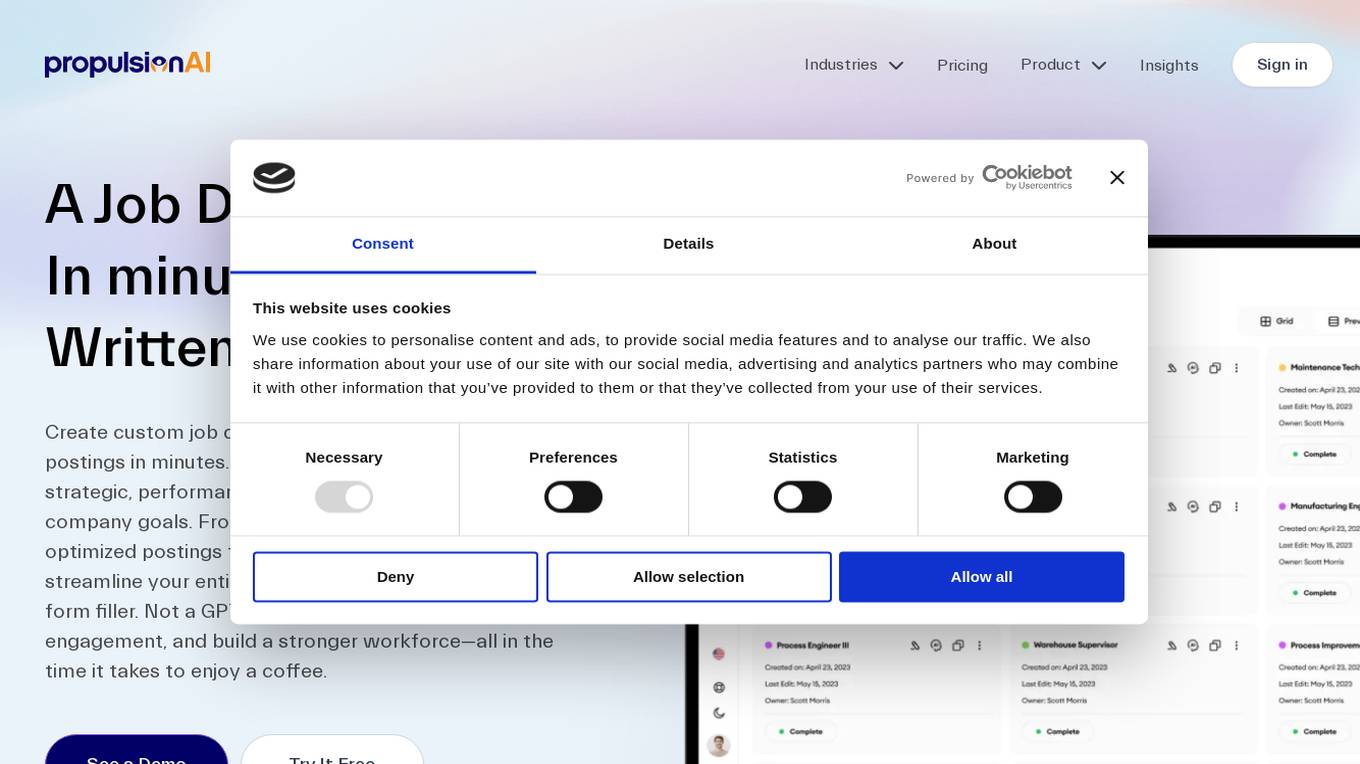Viewport: 1360px width, 764px height.
Task: Click the Warehouse Supervisor title
Action: pos(1075,645)
